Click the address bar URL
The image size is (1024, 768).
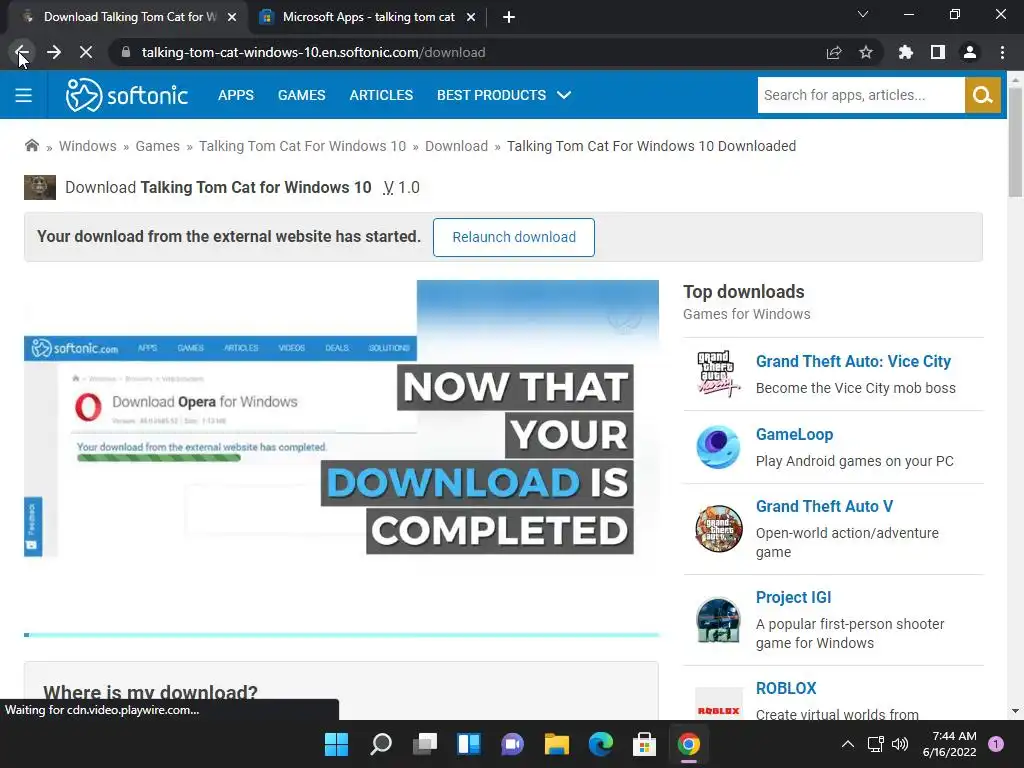[x=313, y=52]
